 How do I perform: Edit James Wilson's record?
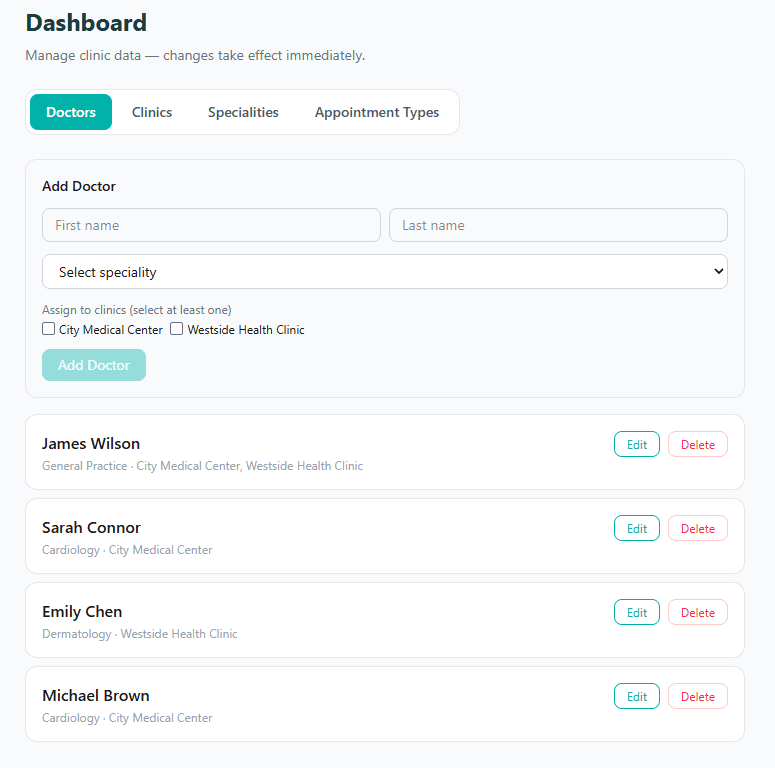click(x=637, y=444)
